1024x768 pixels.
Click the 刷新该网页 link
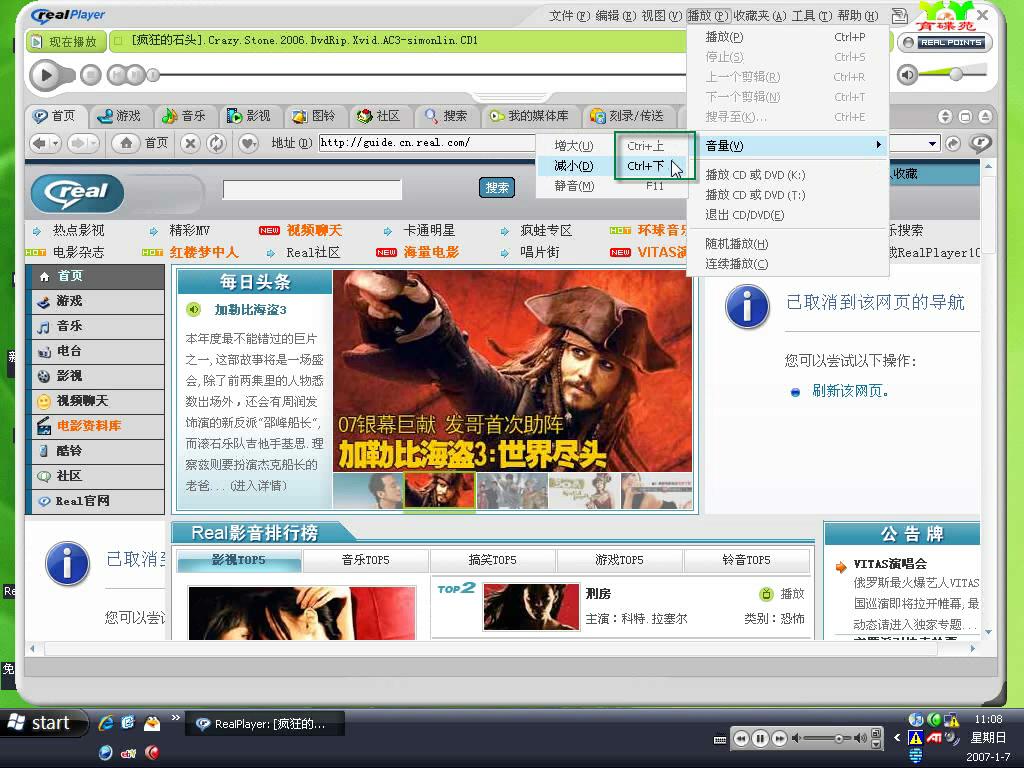click(x=850, y=391)
